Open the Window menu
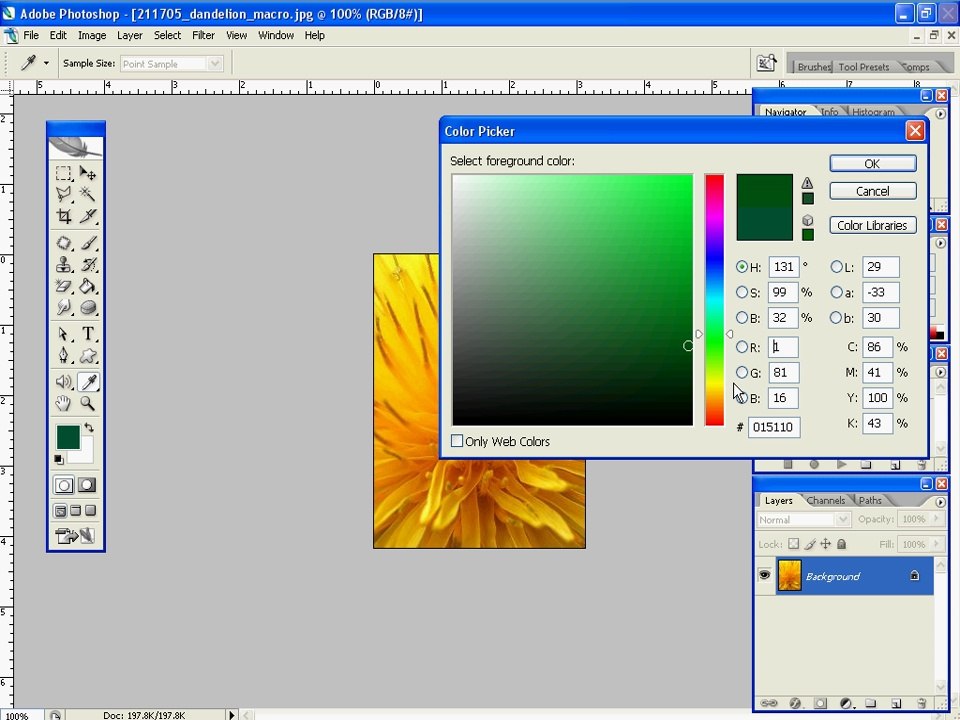 tap(276, 36)
